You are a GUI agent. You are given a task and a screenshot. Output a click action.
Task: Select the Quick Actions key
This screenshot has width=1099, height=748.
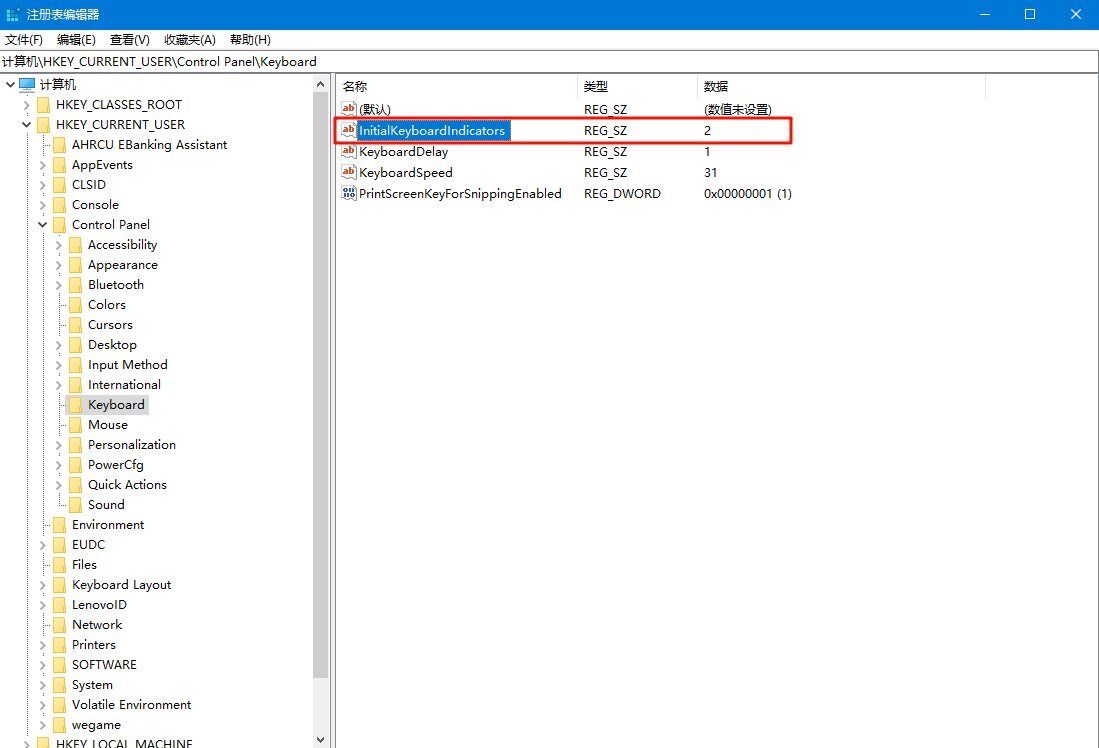[127, 484]
